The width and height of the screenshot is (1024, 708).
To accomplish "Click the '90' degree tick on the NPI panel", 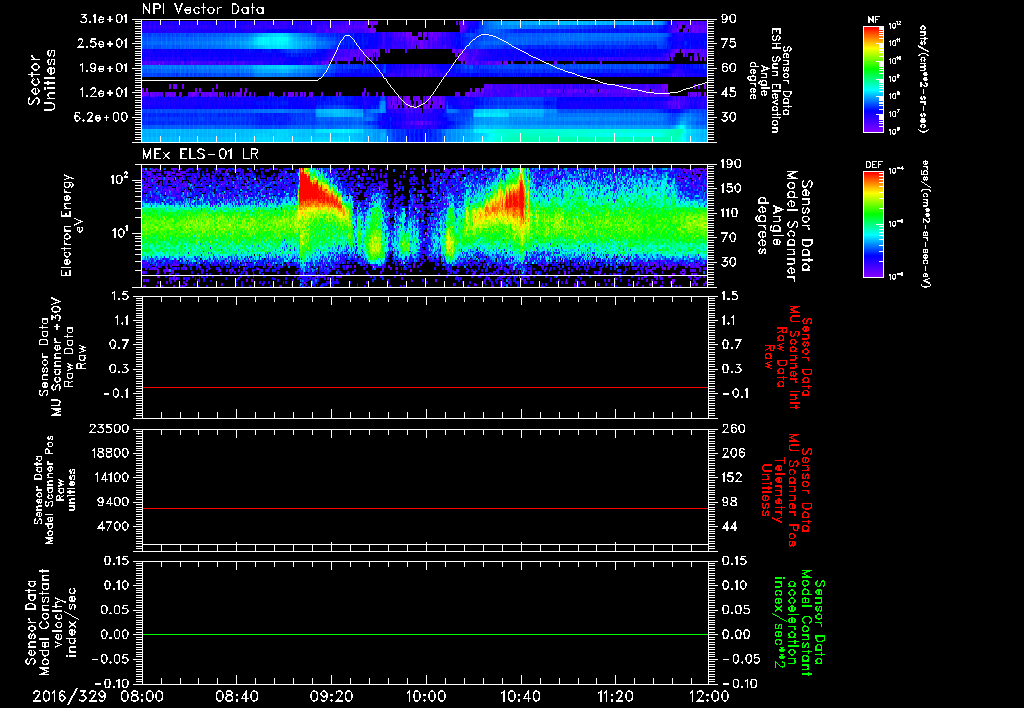I will tap(728, 19).
